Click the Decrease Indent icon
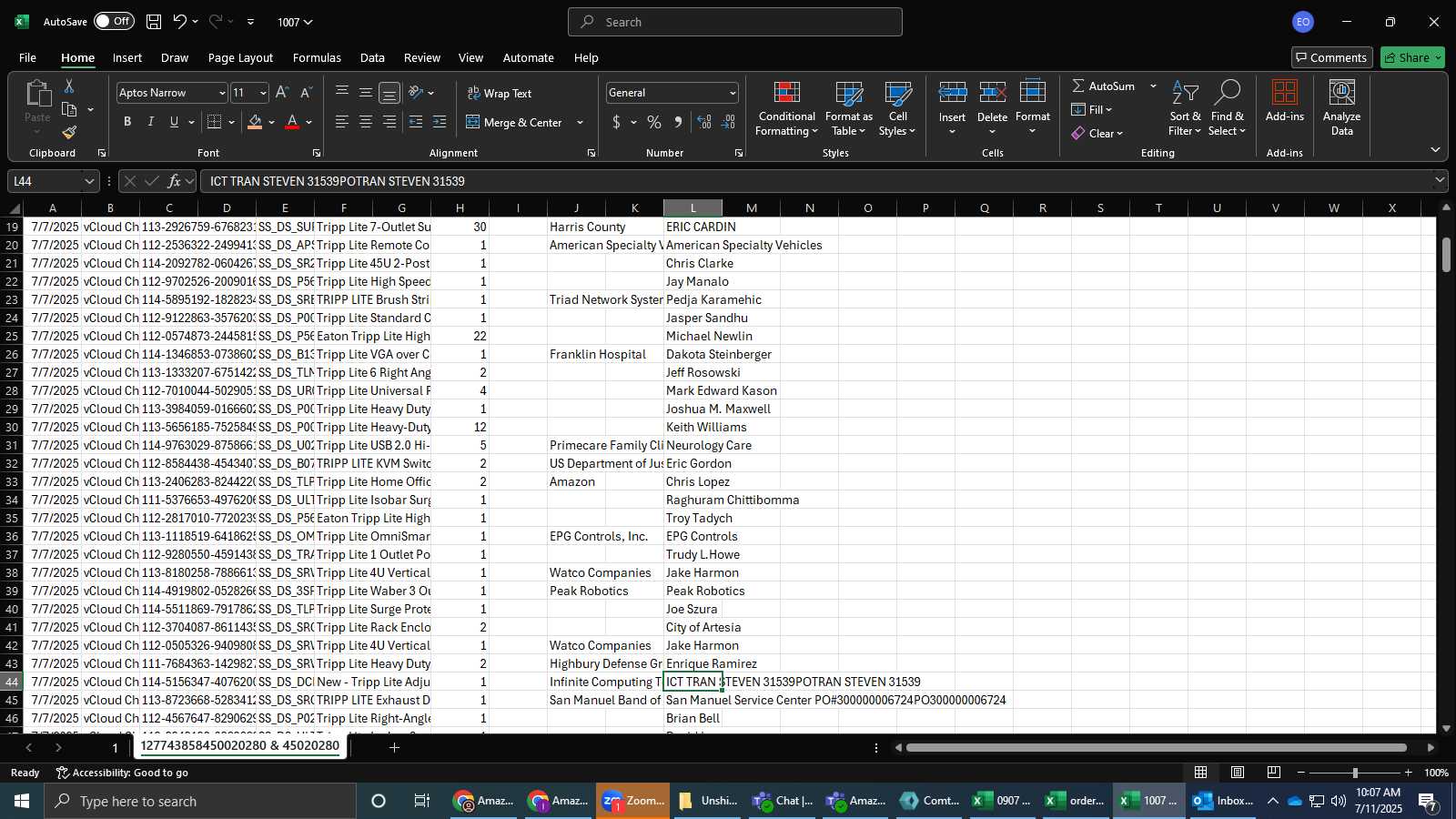 (x=416, y=122)
